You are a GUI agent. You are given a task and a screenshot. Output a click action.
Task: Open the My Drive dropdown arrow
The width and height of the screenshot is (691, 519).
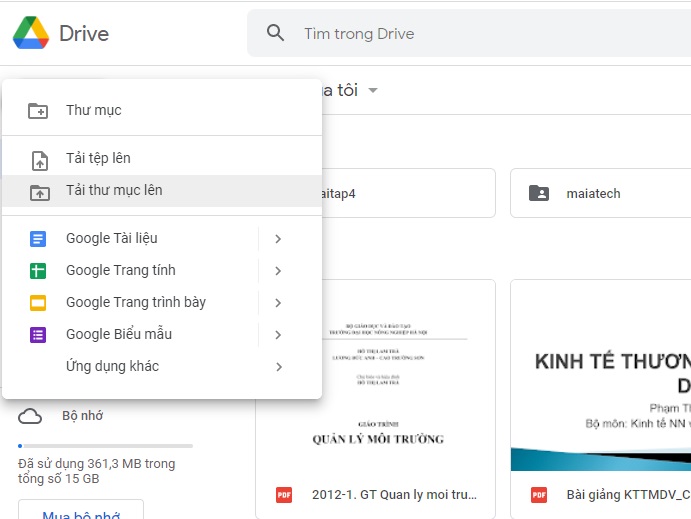pyautogui.click(x=373, y=90)
